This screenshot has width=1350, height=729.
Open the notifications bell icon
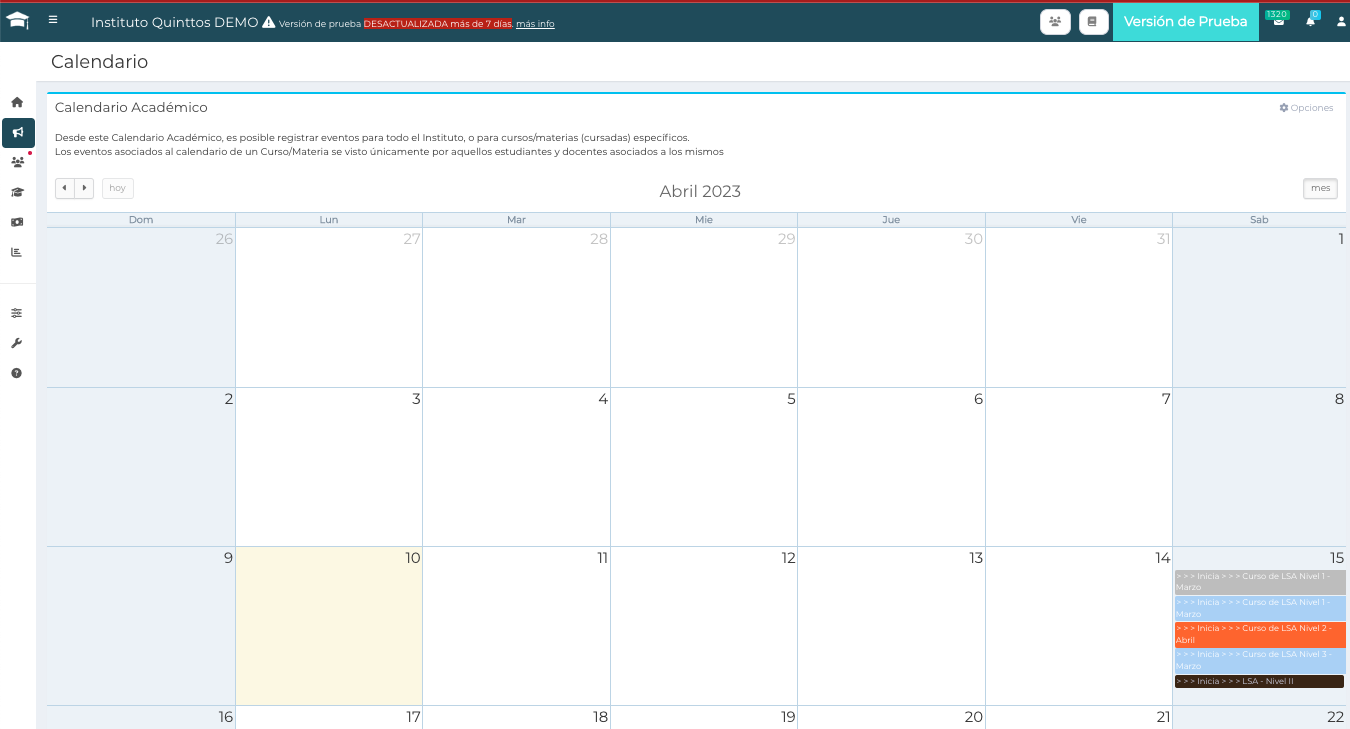(x=1311, y=20)
